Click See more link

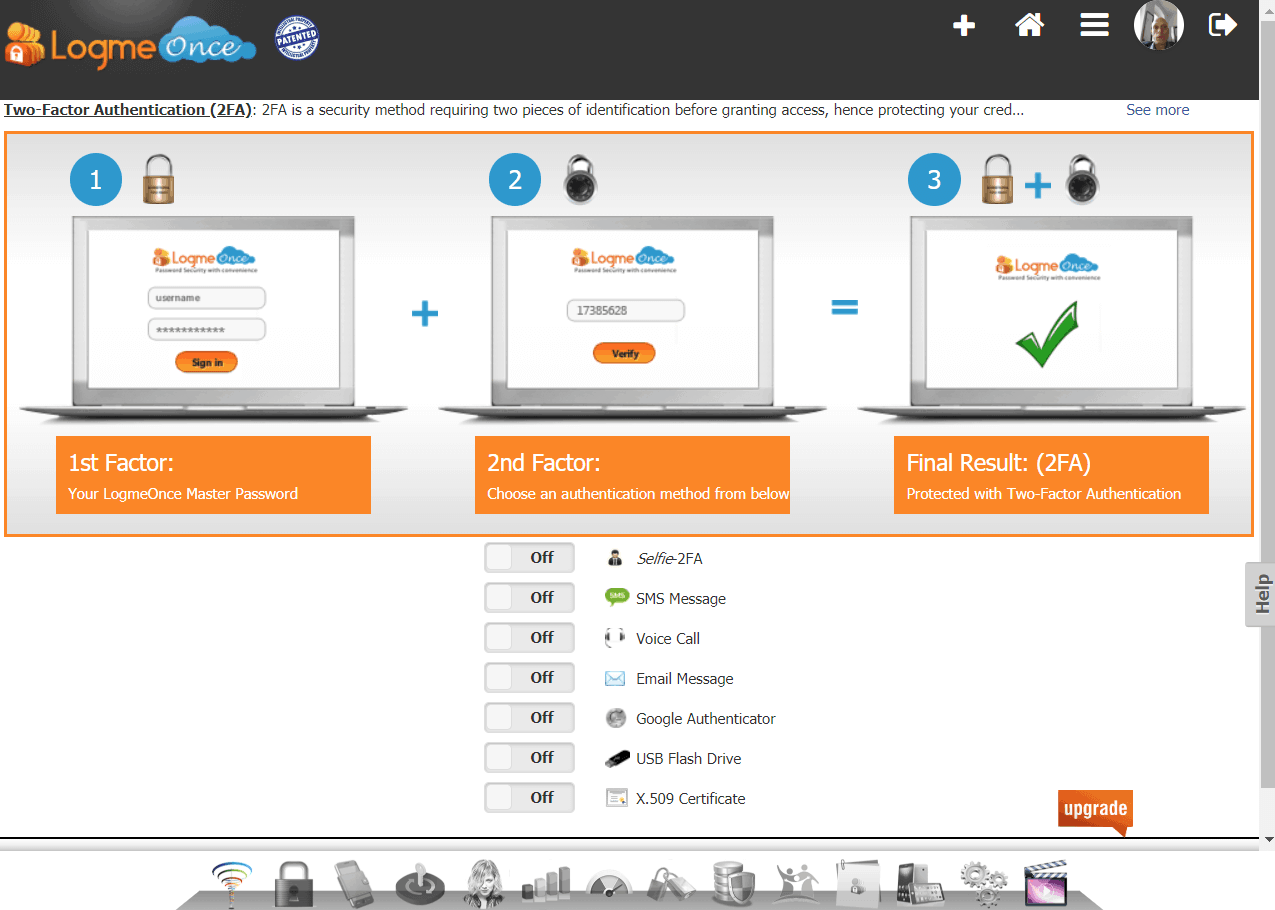click(x=1157, y=110)
